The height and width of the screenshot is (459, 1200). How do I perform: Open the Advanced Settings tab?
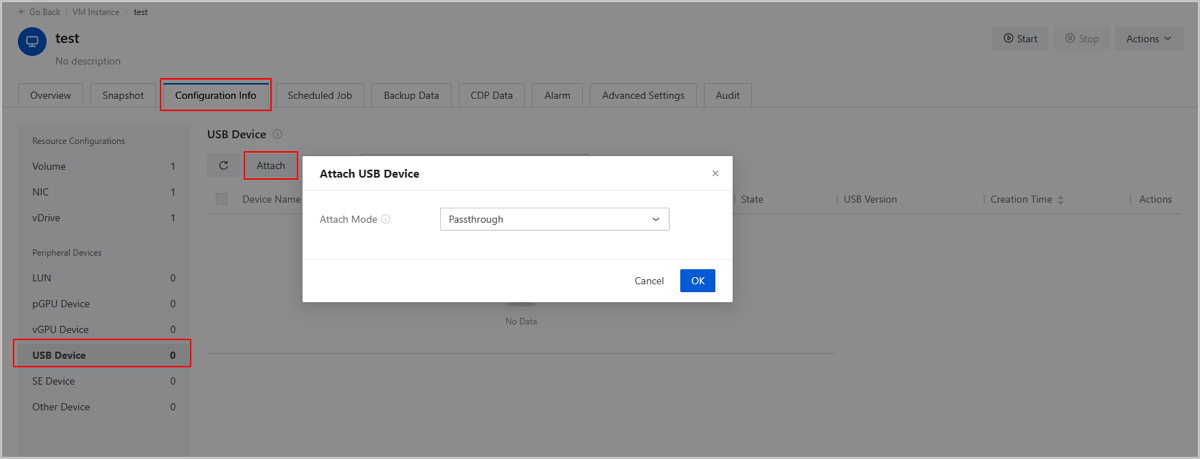643,96
